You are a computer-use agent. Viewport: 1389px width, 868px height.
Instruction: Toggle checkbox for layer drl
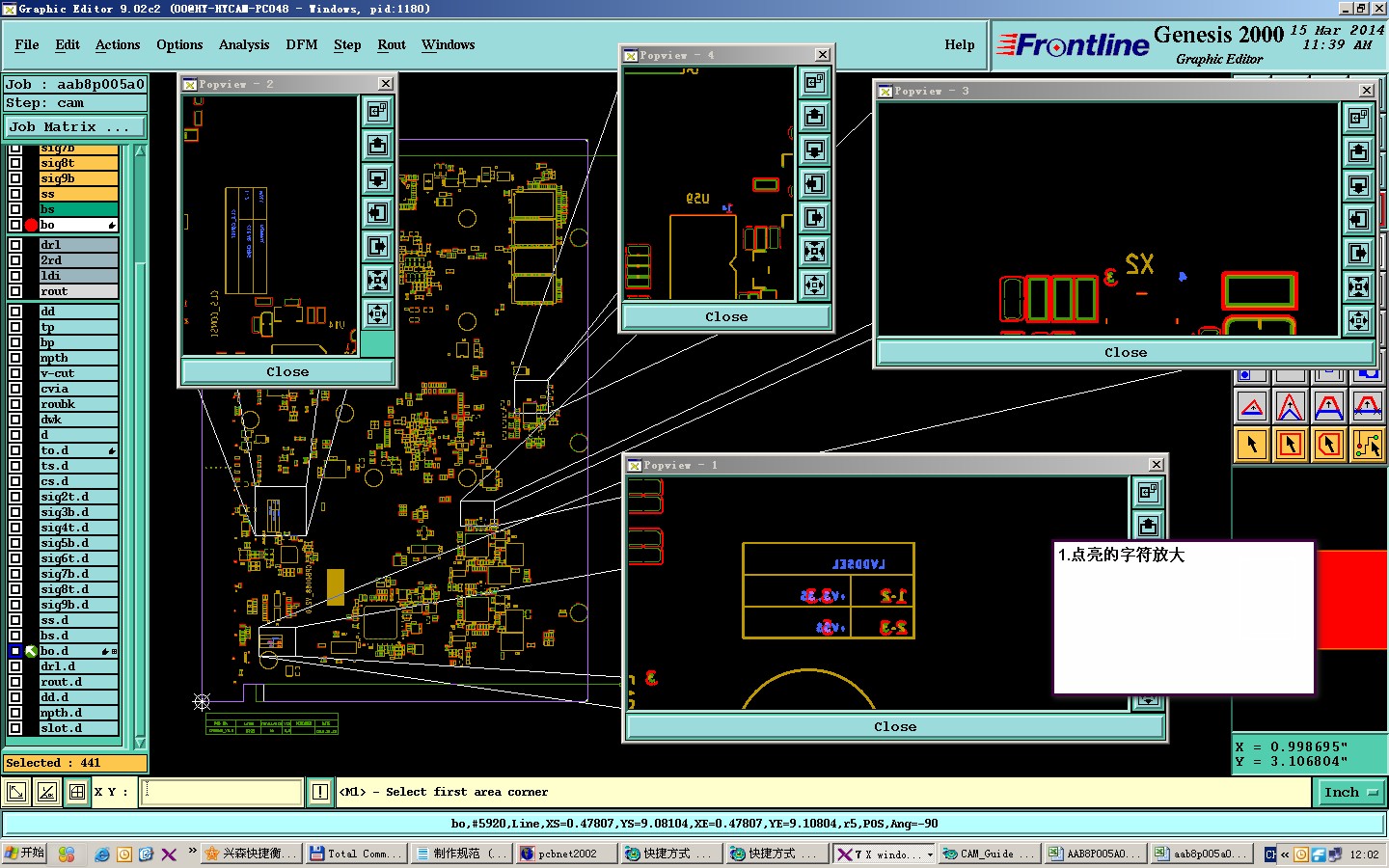[14, 245]
